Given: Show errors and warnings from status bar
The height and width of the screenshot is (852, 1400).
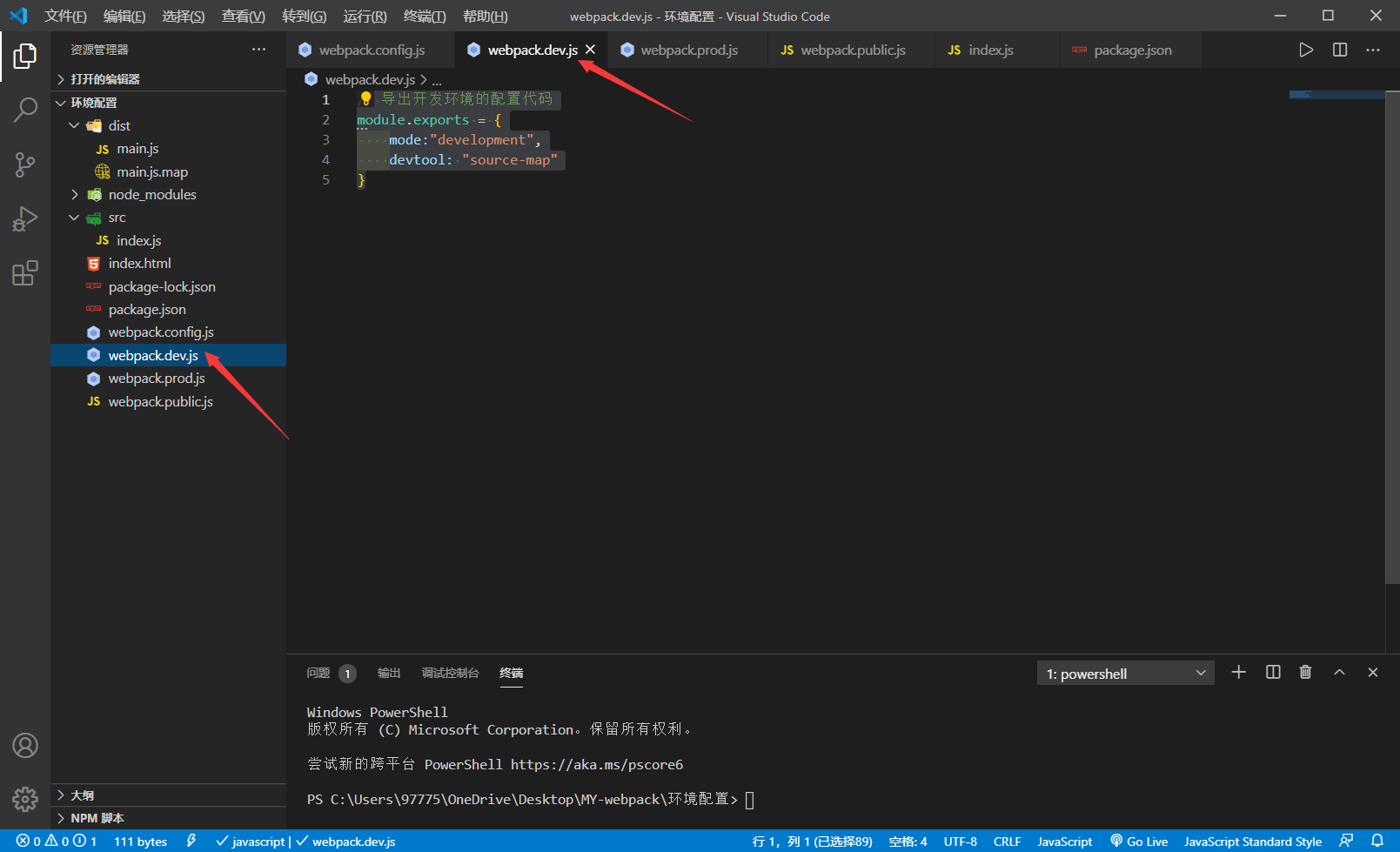Looking at the screenshot, I should 57,841.
